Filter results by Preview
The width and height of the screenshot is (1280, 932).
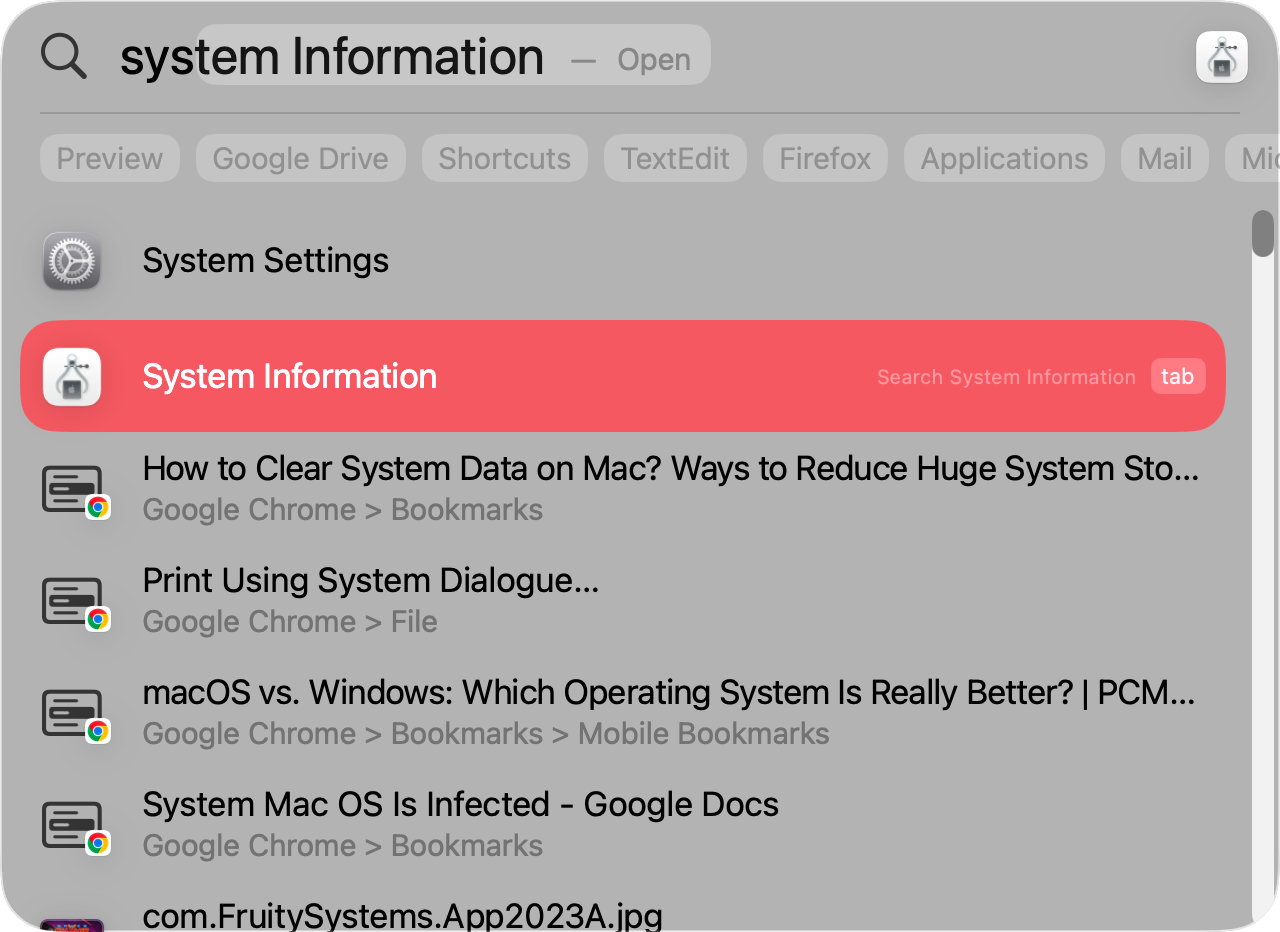tap(109, 157)
